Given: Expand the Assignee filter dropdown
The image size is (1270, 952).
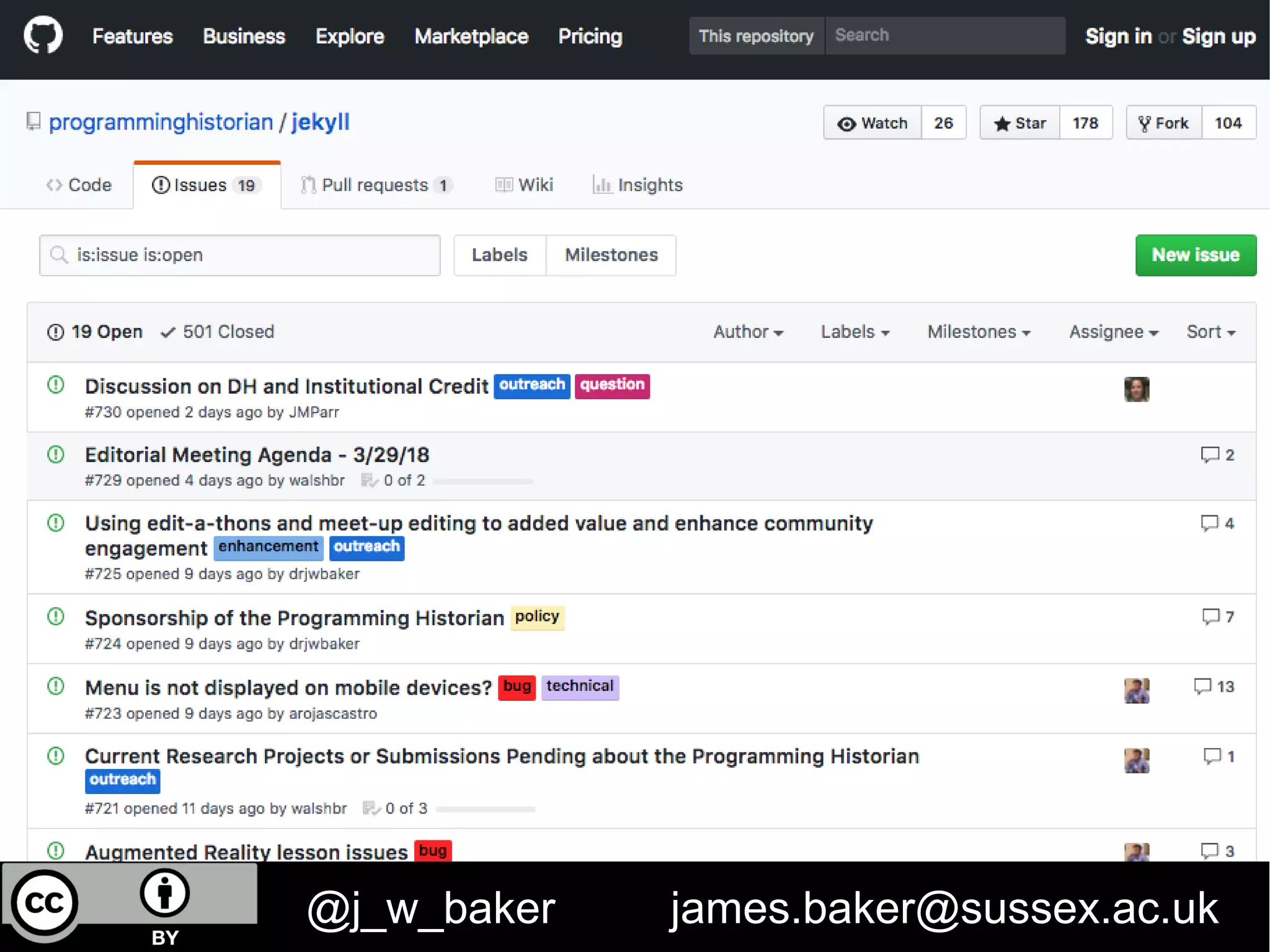Looking at the screenshot, I should click(1114, 332).
